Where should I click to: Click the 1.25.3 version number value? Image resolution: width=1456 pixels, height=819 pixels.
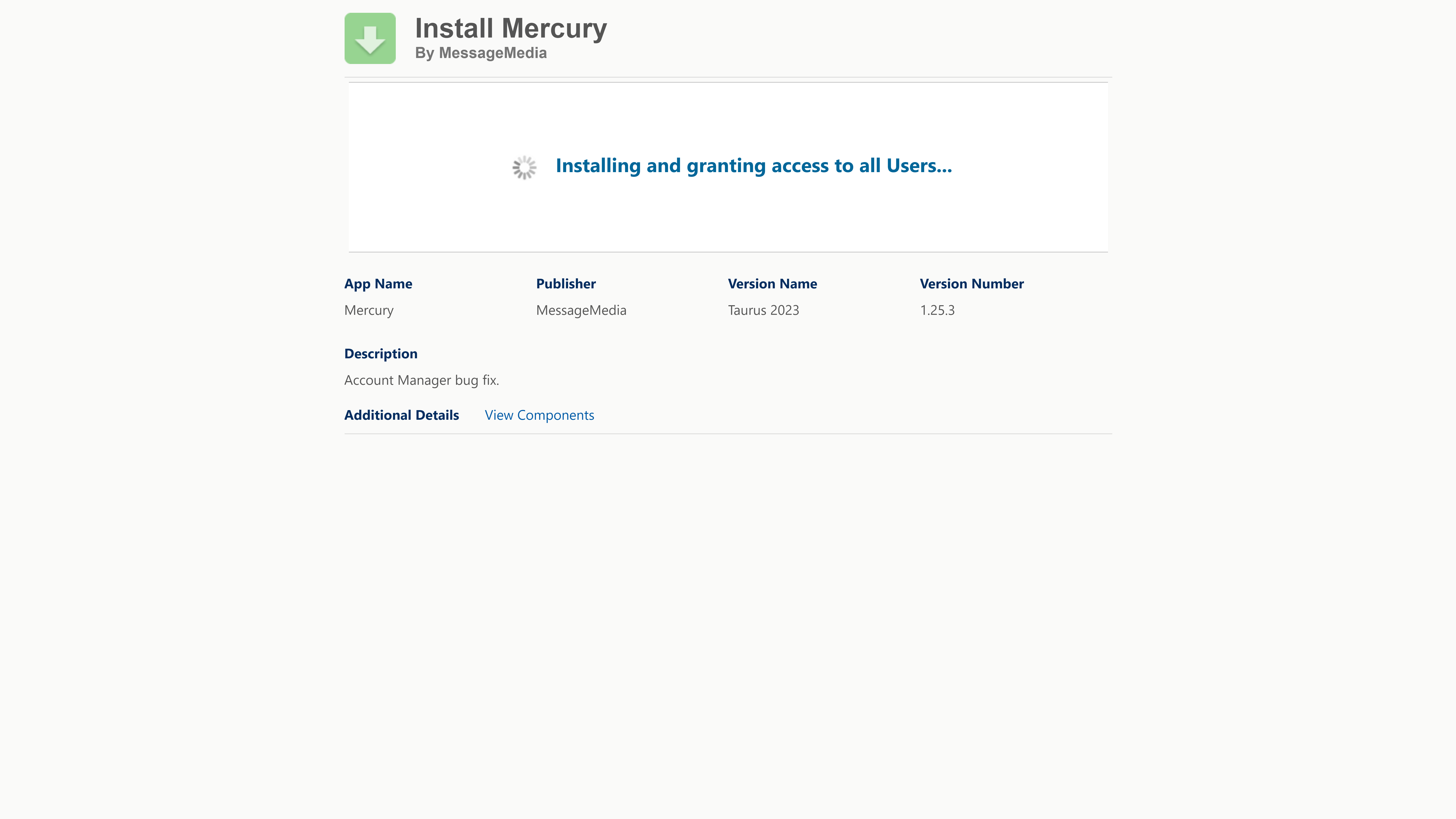pyautogui.click(x=937, y=310)
